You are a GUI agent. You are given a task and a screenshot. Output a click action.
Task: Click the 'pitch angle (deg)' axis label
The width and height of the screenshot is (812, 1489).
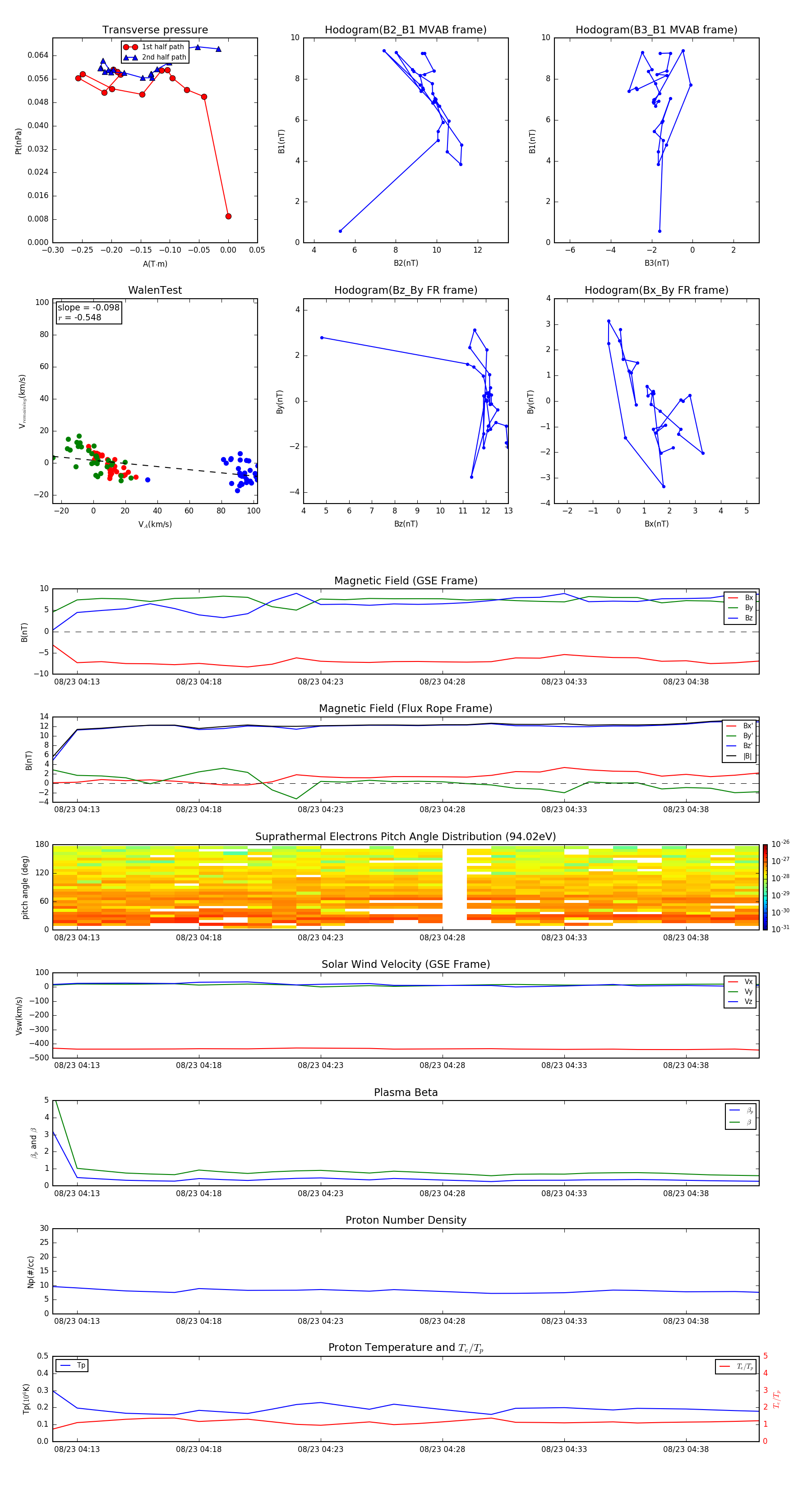[x=25, y=887]
